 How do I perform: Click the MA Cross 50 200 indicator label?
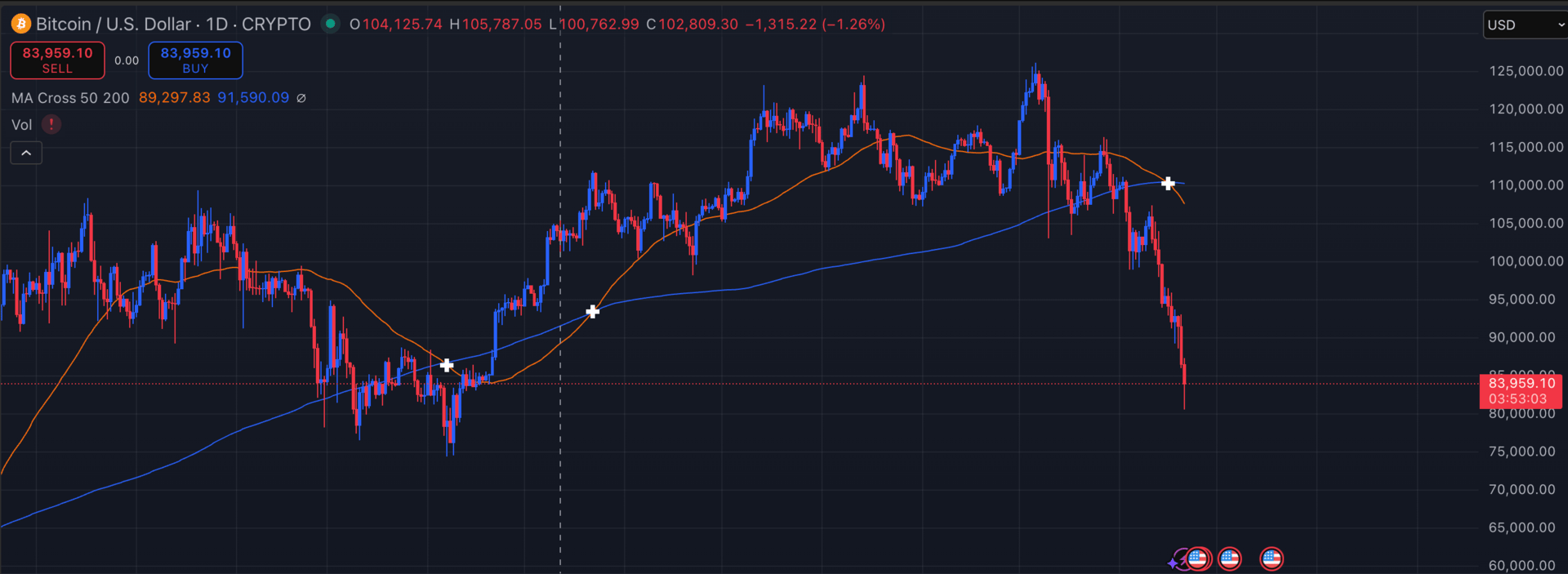[x=70, y=98]
